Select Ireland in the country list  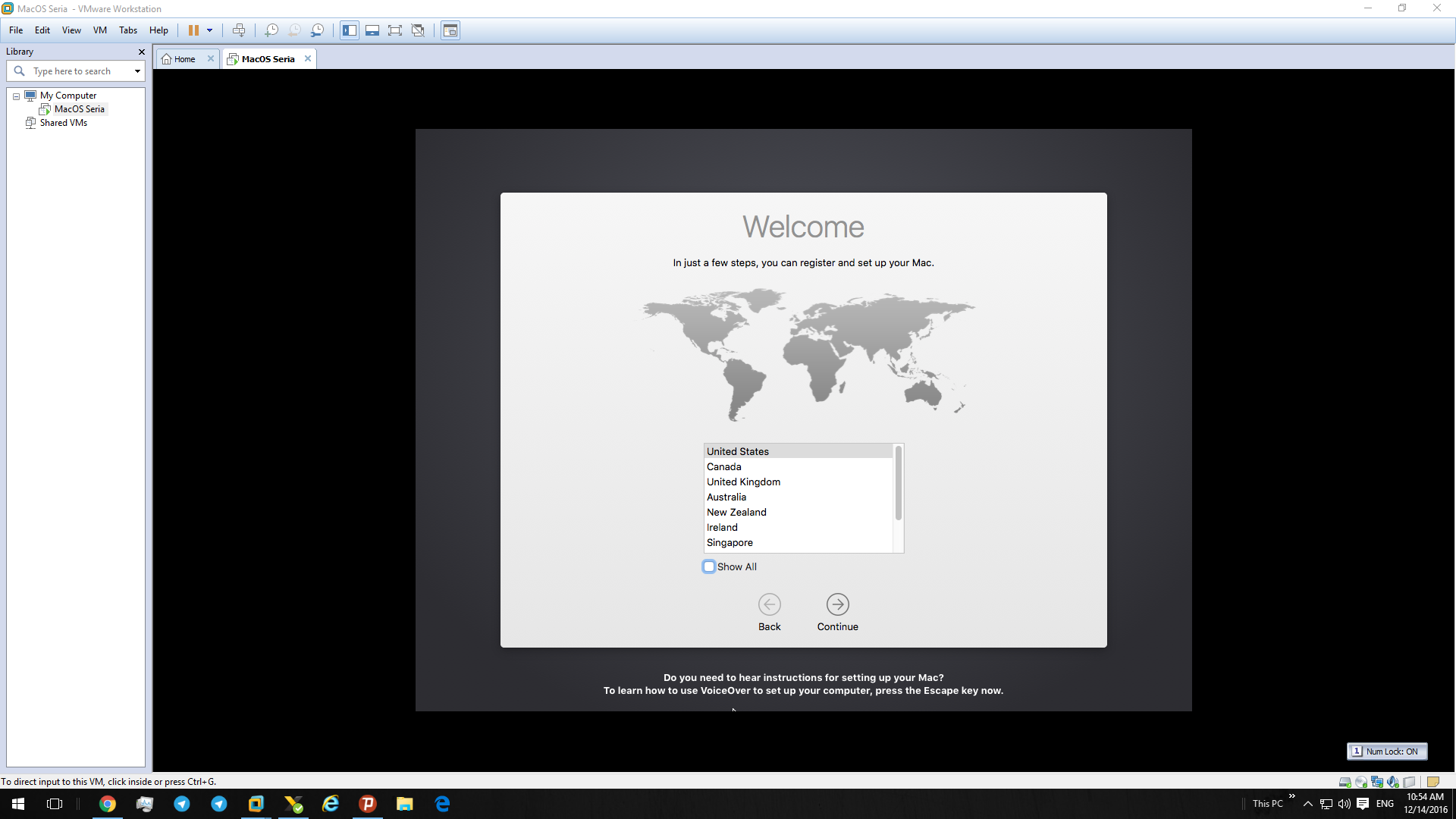coord(799,527)
